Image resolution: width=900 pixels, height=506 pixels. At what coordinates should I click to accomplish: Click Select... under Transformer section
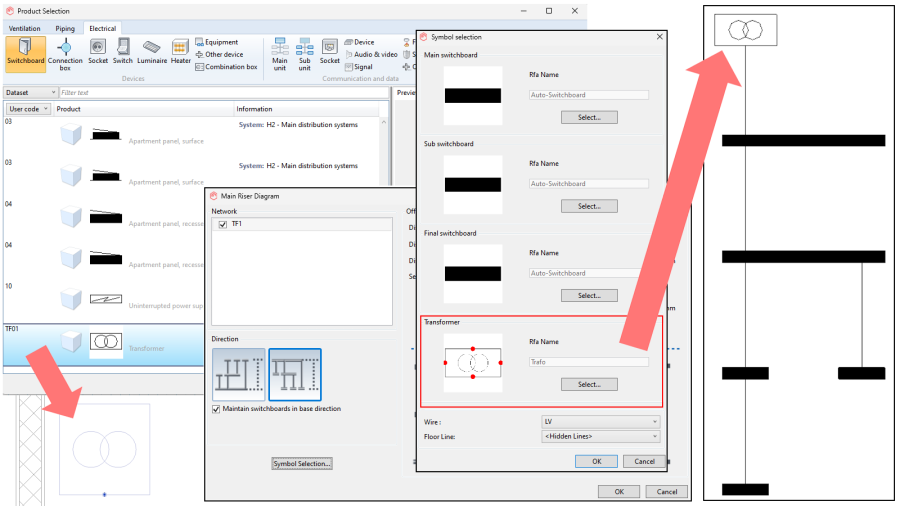tap(589, 384)
